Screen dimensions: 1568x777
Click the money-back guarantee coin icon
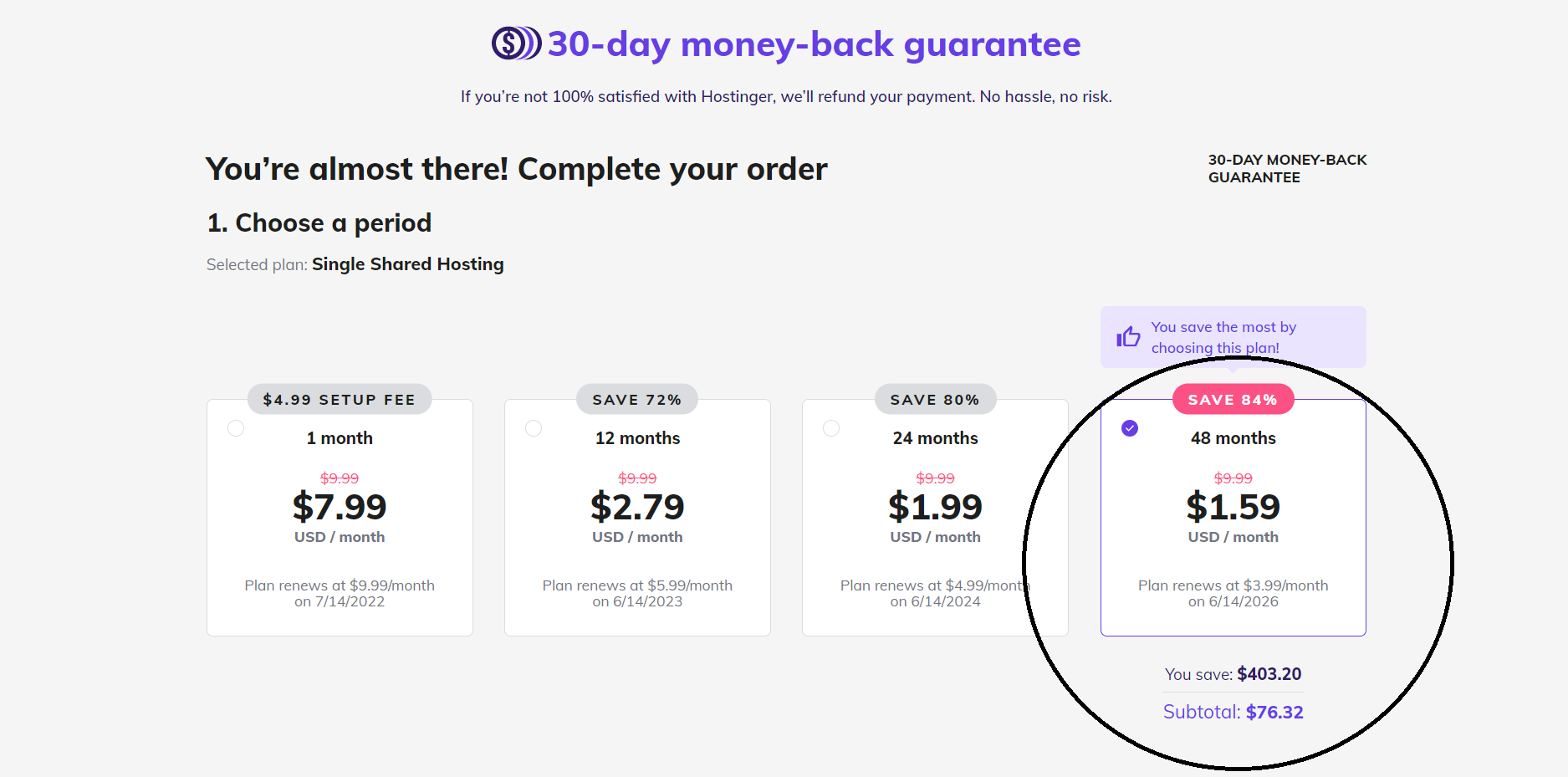(515, 43)
